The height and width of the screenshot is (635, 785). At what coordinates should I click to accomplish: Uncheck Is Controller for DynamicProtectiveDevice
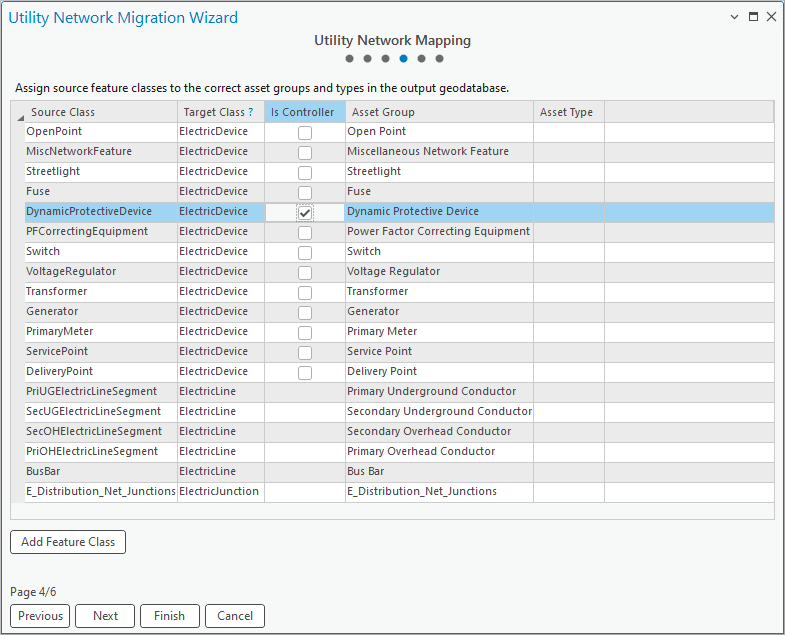tap(305, 213)
